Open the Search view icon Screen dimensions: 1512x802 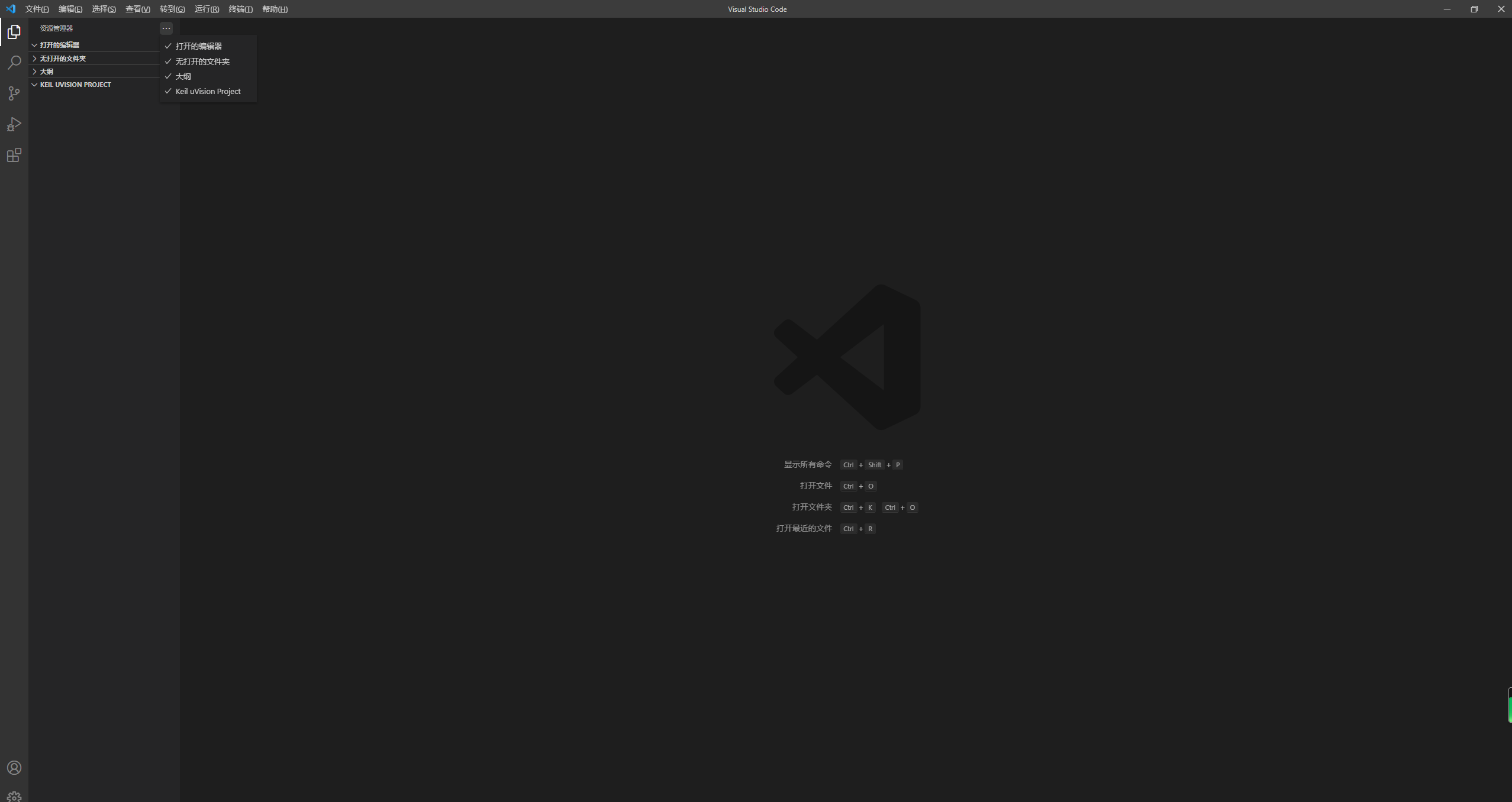(14, 63)
